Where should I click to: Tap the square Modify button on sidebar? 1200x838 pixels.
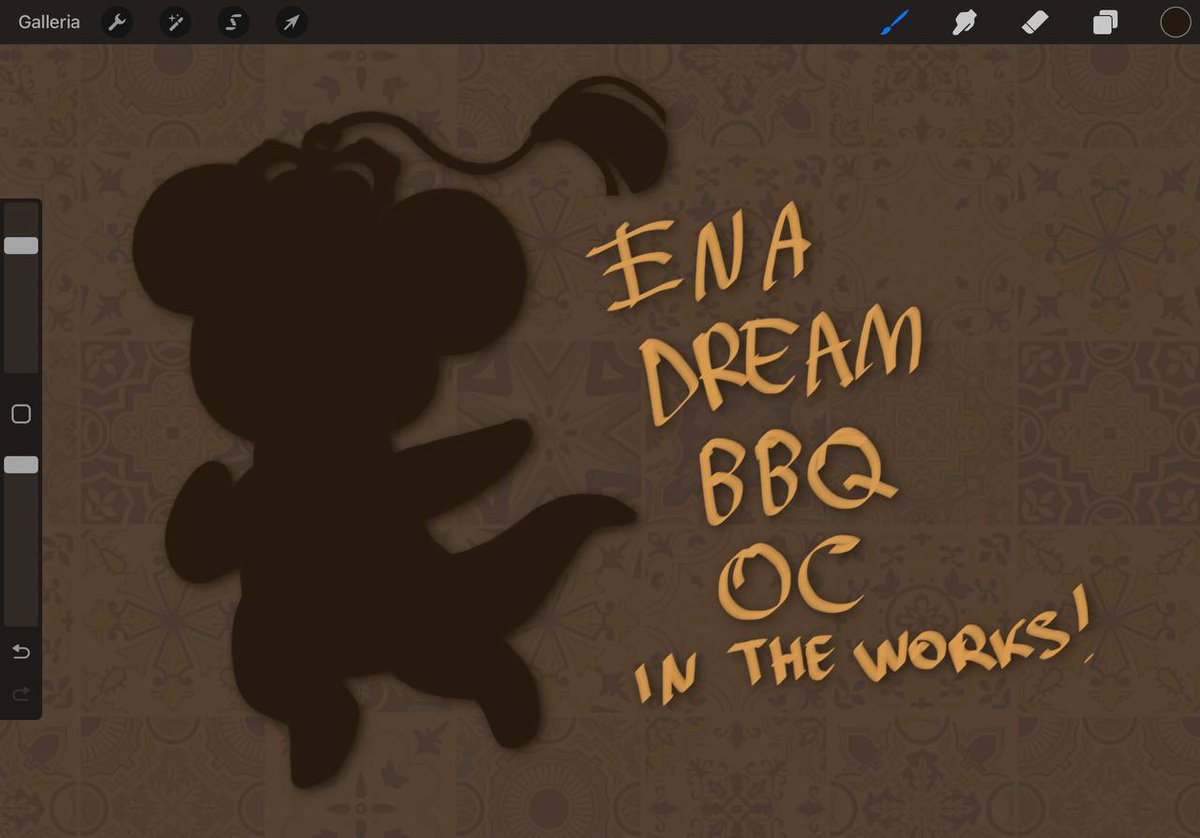[x=21, y=414]
